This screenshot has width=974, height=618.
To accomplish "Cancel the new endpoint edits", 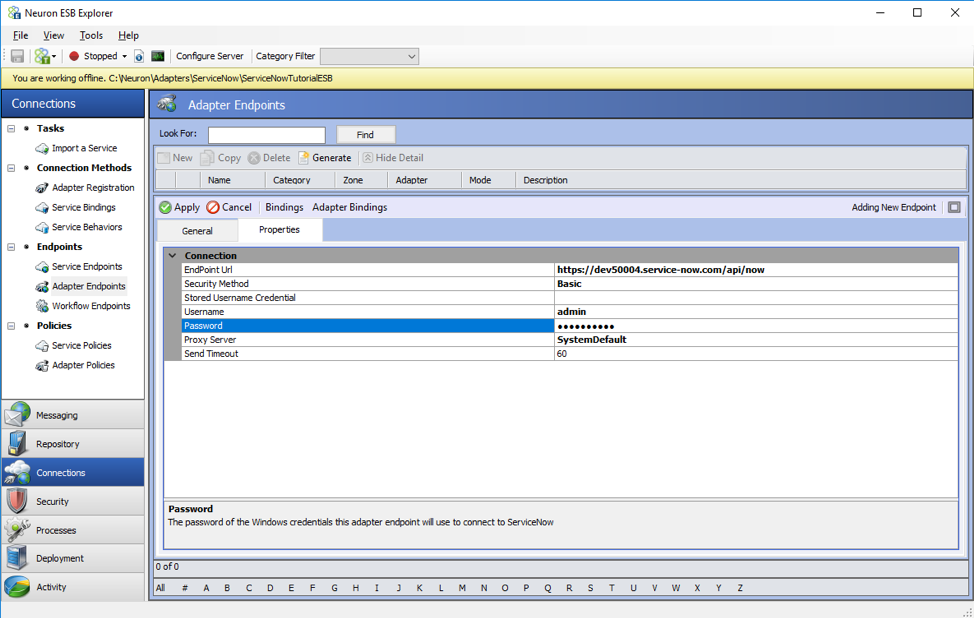I will click(229, 207).
